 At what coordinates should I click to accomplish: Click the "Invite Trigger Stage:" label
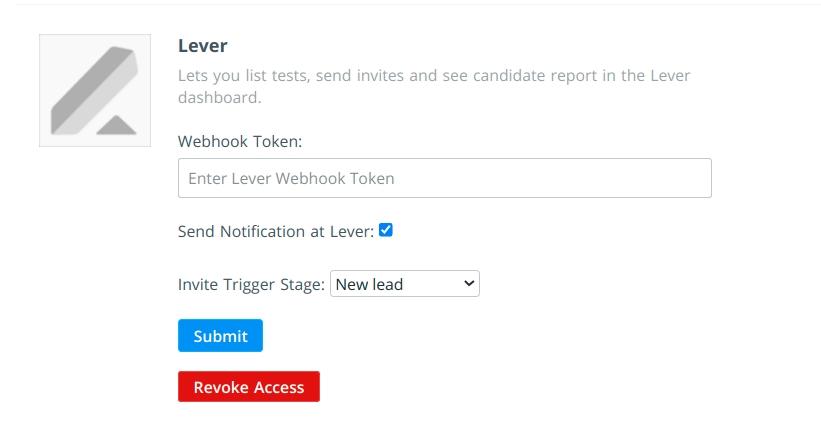pyautogui.click(x=251, y=284)
